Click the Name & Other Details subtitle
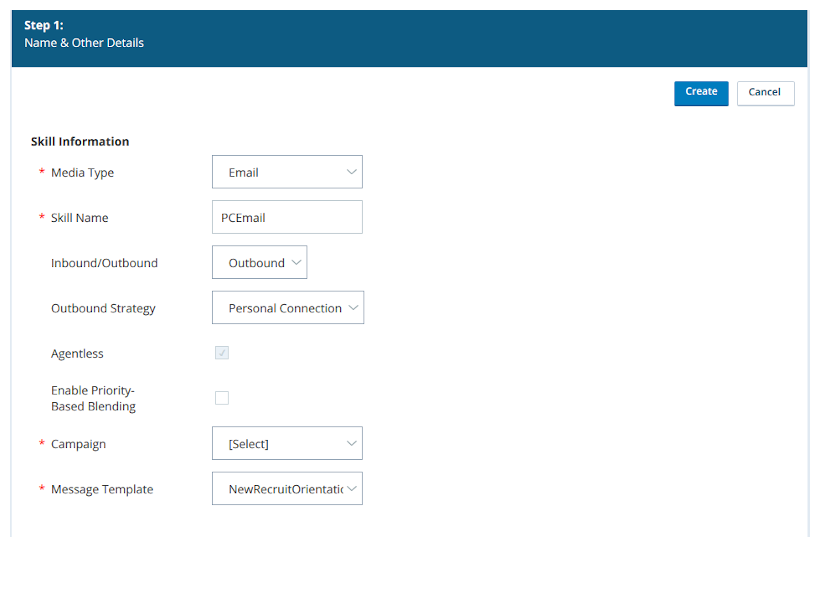The width and height of the screenshot is (822, 600). tap(84, 42)
